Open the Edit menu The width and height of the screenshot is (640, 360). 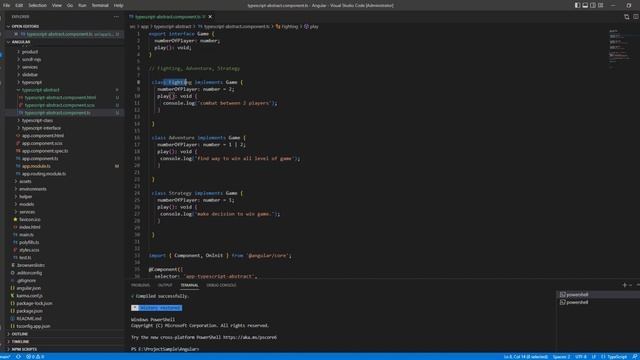[x=19, y=5]
